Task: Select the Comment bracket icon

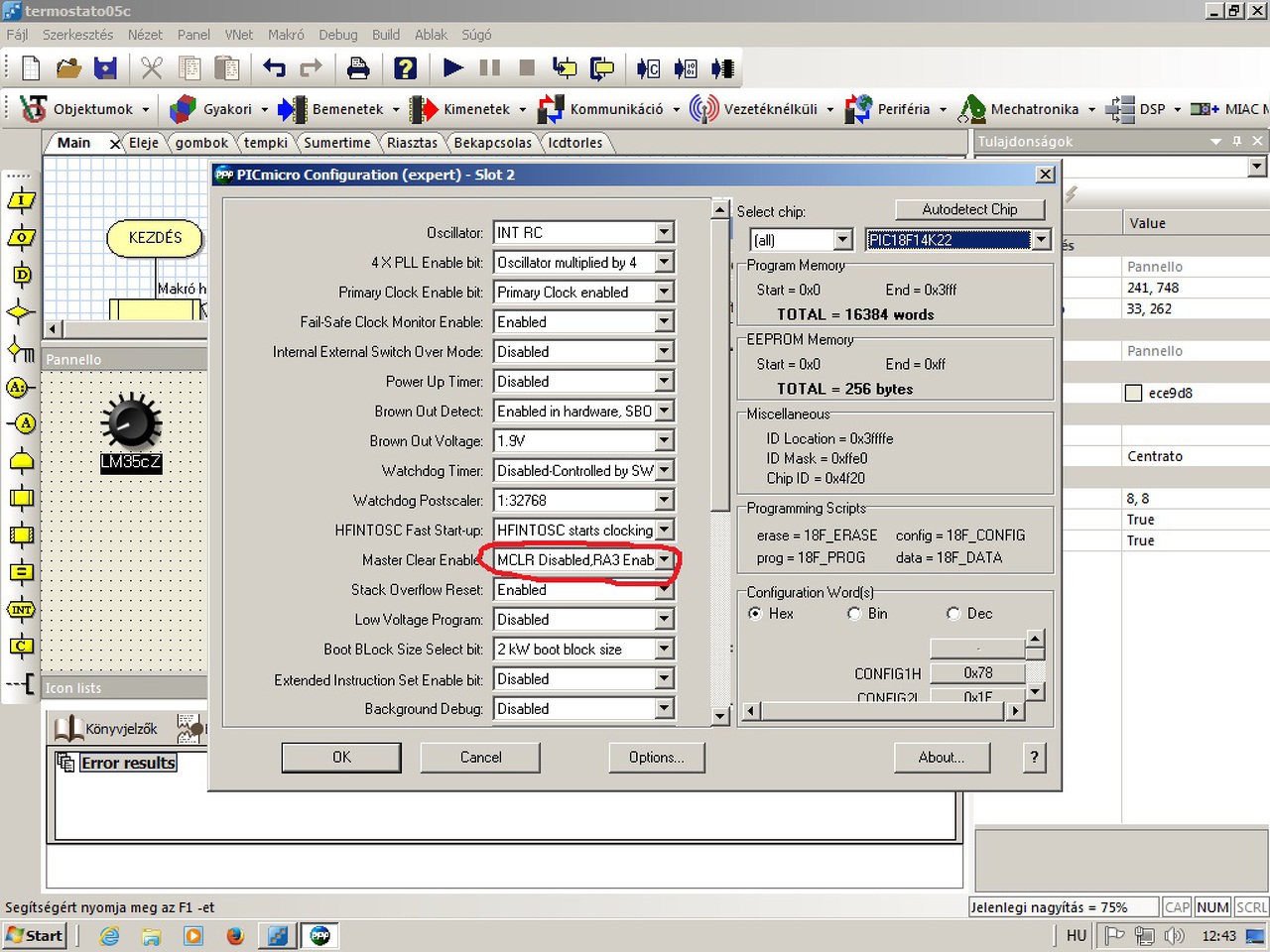Action: [x=21, y=683]
